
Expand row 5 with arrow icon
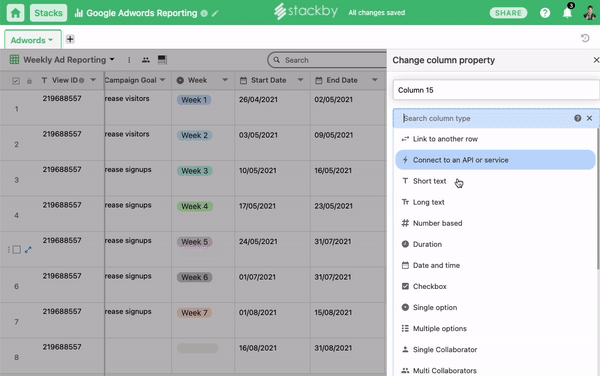(28, 250)
